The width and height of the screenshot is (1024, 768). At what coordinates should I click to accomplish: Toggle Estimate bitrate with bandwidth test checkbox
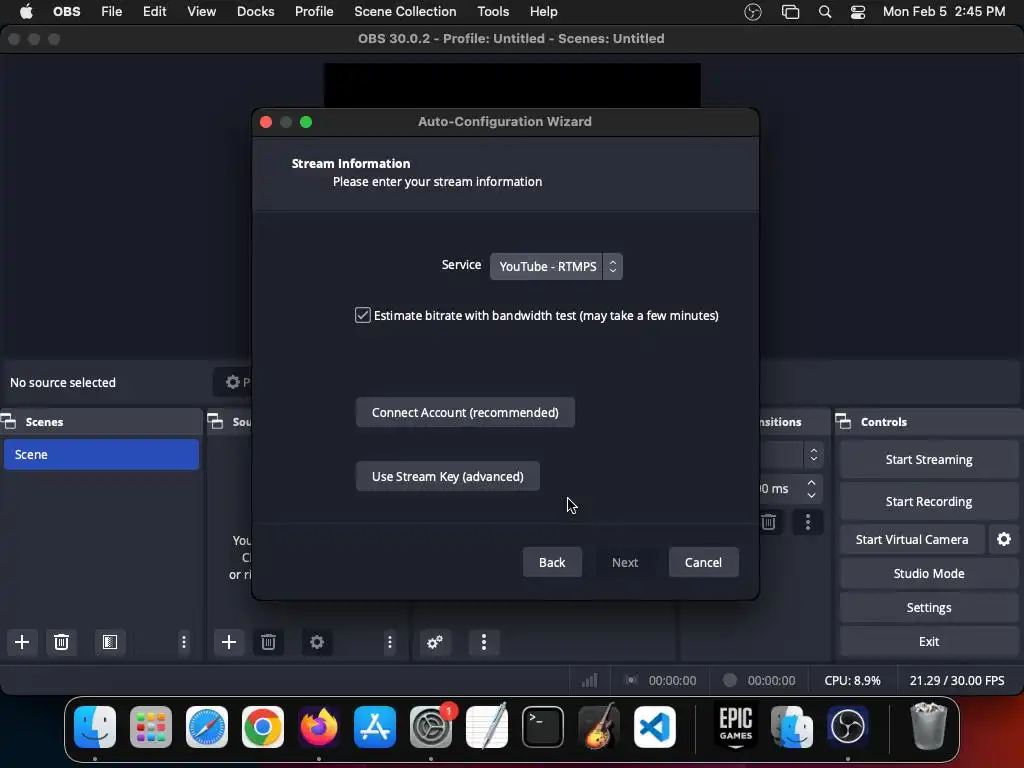[362, 315]
